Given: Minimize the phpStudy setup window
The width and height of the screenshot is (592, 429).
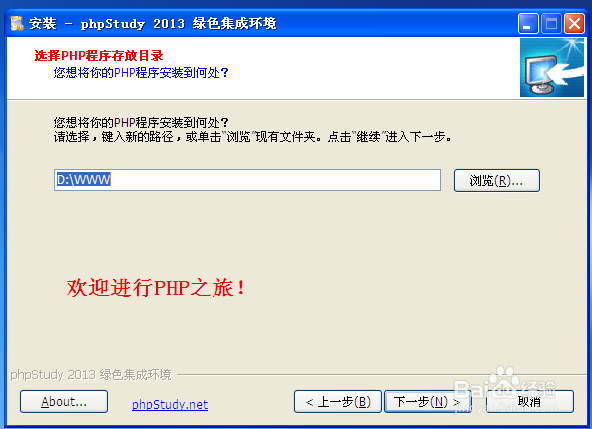Looking at the screenshot, I should (x=528, y=24).
